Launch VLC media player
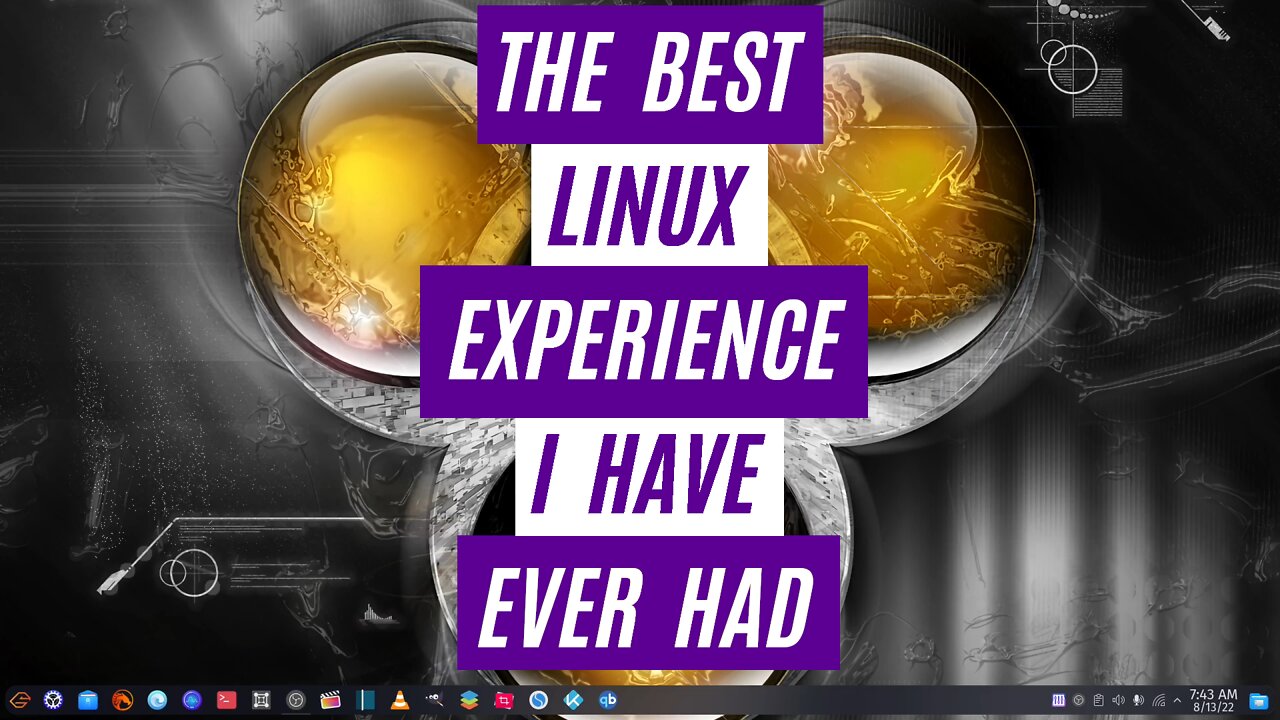This screenshot has width=1280, height=720. [400, 700]
